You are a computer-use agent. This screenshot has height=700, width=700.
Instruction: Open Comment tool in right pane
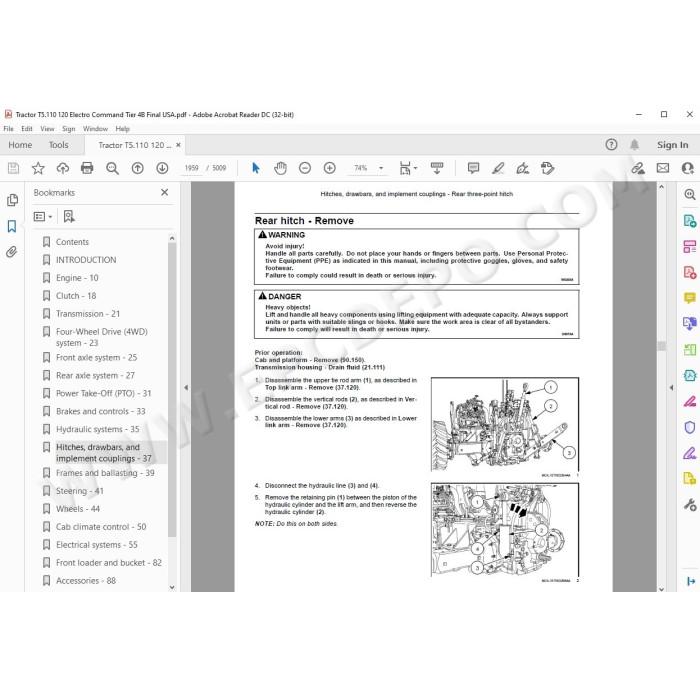(690, 298)
